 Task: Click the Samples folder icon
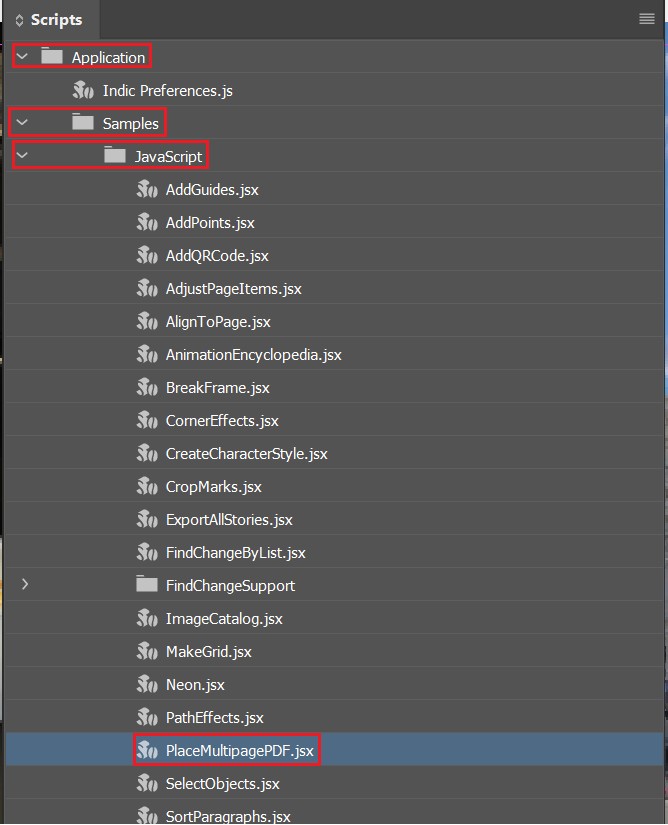(83, 122)
